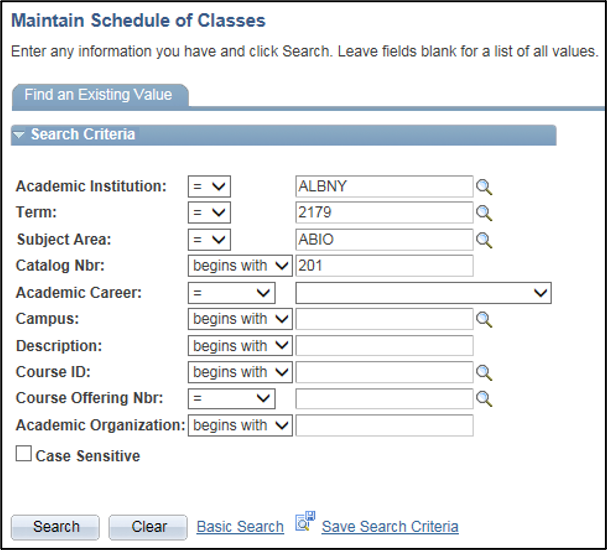Image resolution: width=608 pixels, height=552 pixels.
Task: Open the Catalog Nbr operator dropdown
Action: (240, 266)
